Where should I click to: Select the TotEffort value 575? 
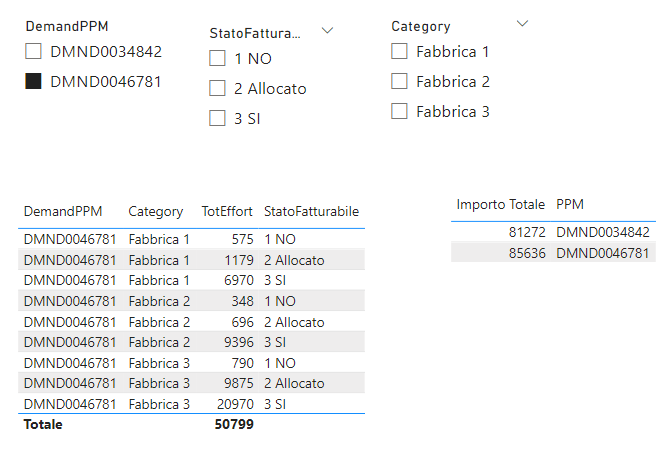[243, 239]
